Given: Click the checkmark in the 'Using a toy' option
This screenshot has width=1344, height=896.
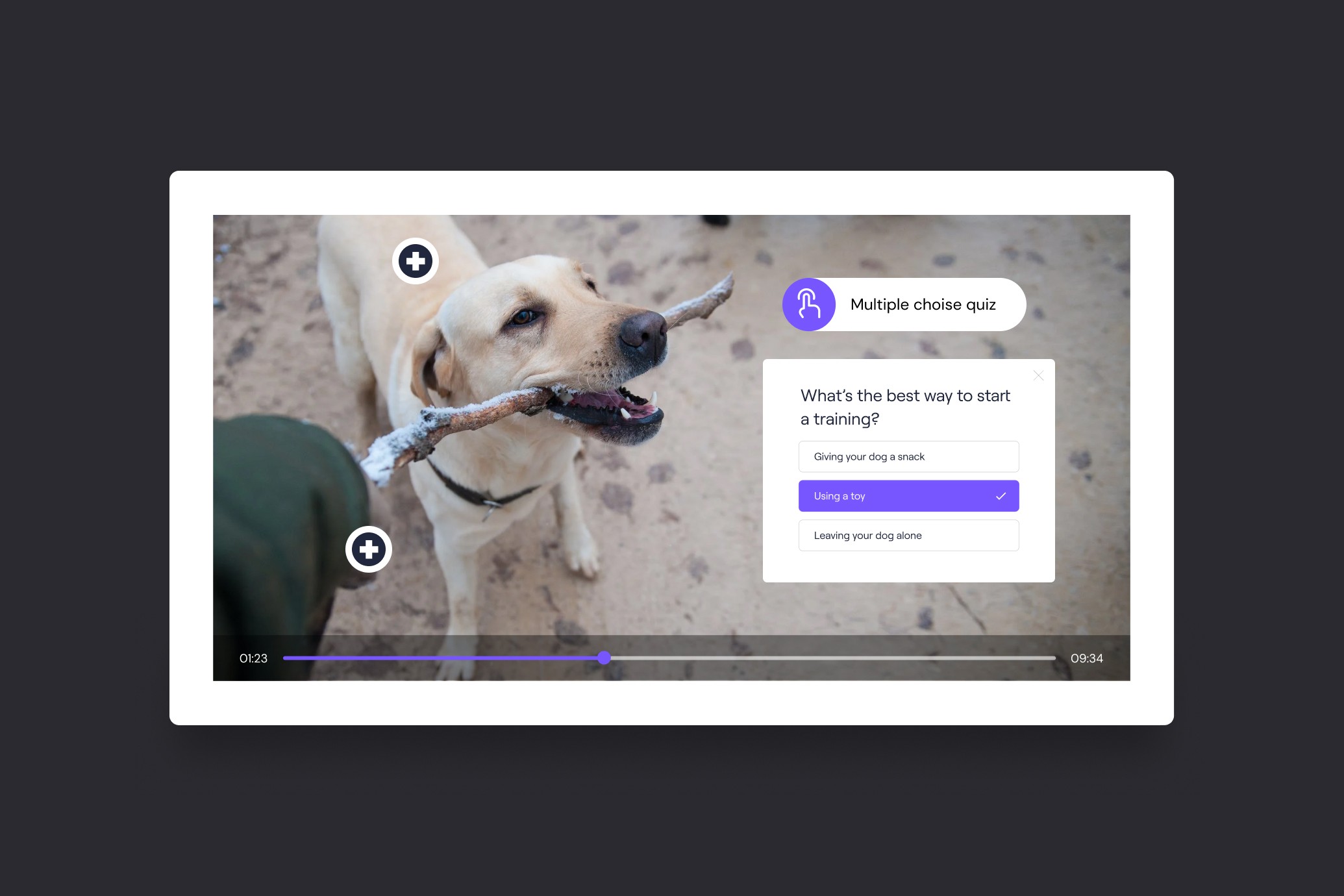Looking at the screenshot, I should [1001, 496].
